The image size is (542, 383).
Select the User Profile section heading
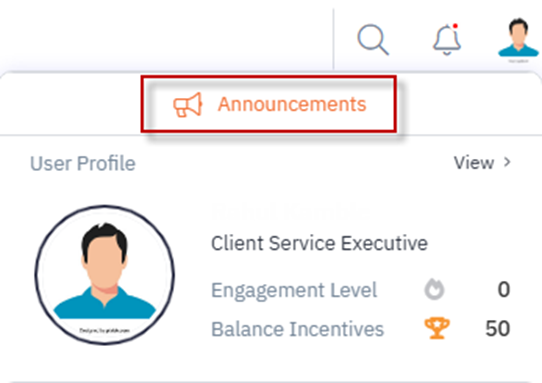point(83,164)
